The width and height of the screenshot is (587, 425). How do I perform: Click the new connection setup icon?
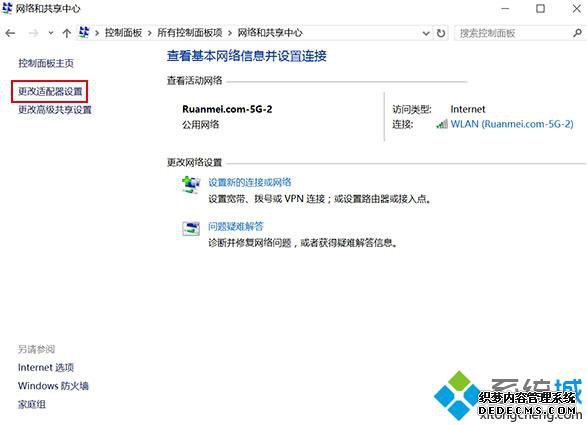point(191,184)
